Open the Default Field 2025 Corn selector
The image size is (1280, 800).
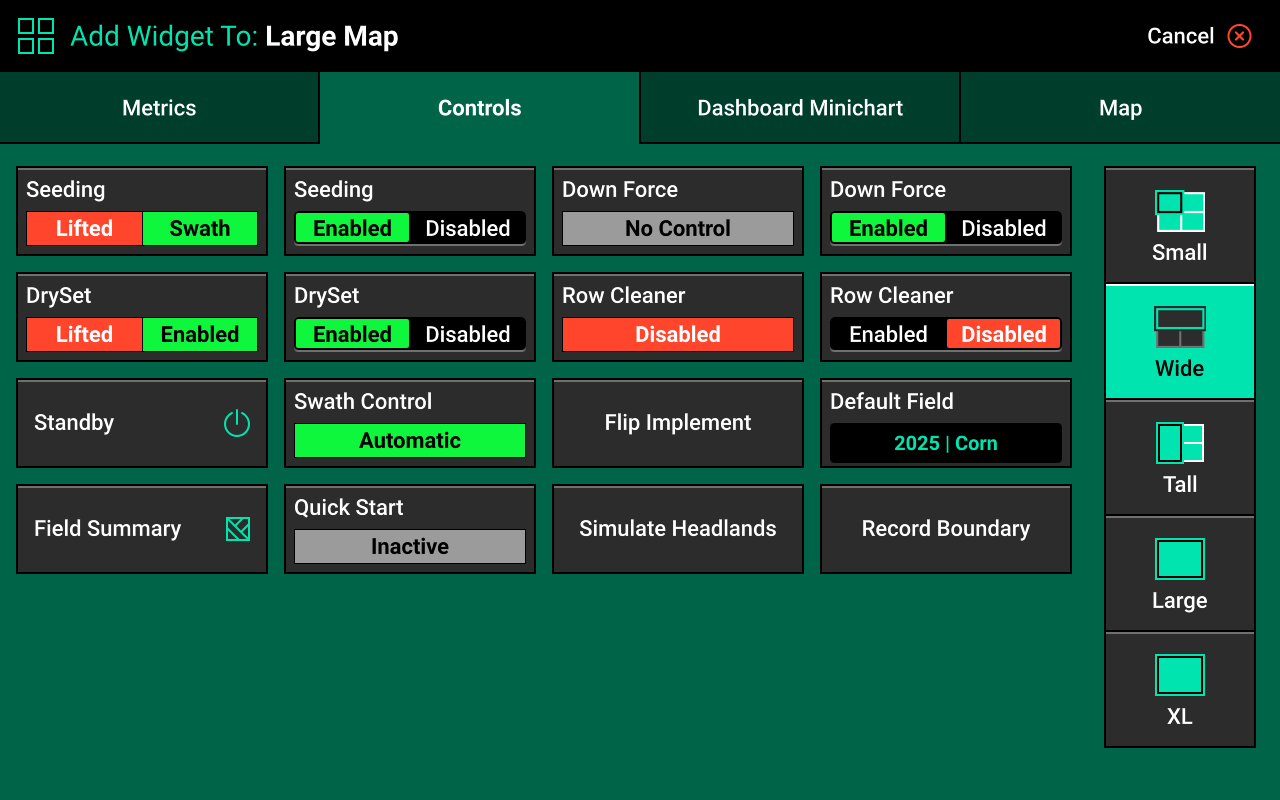tap(946, 443)
